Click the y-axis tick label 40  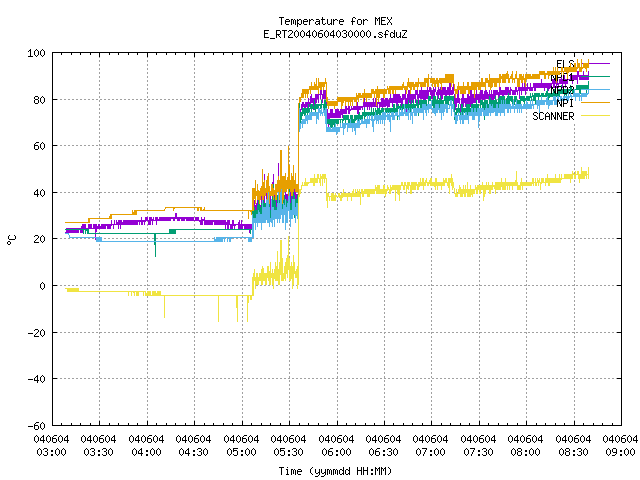40,193
